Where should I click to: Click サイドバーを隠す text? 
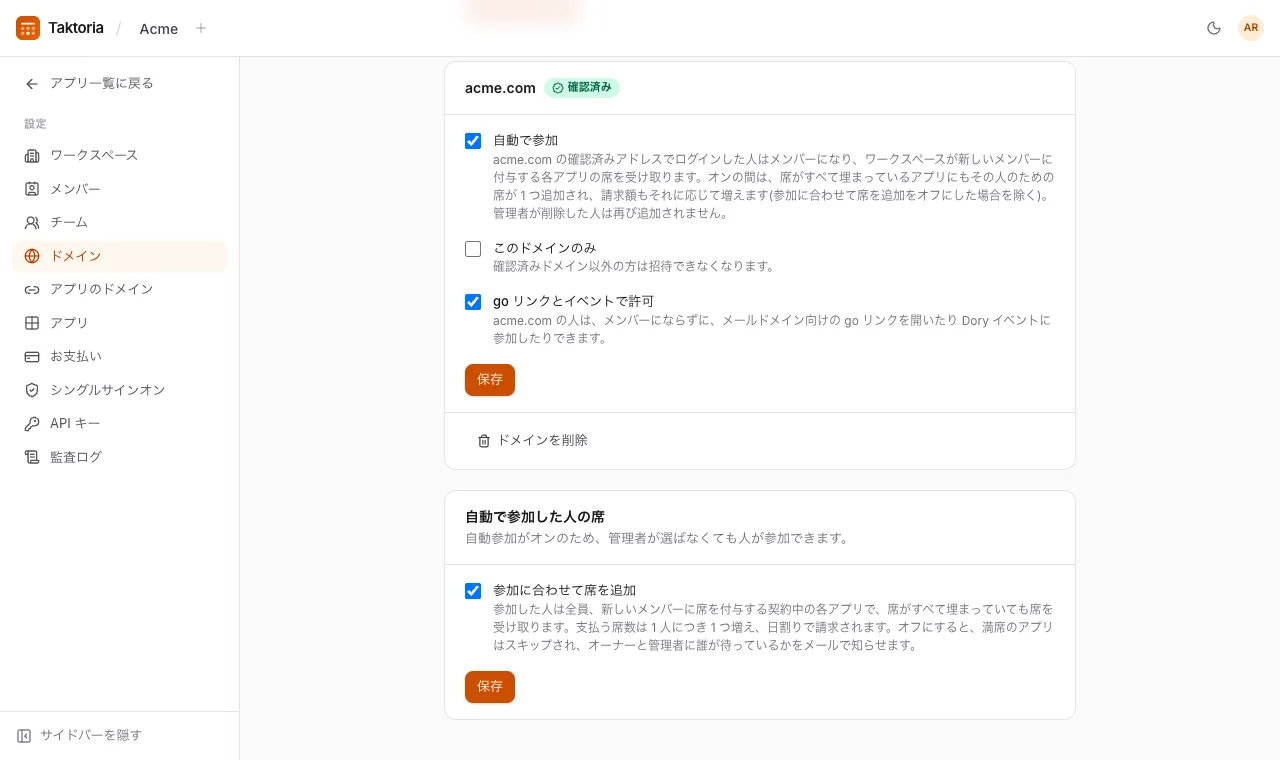coord(91,735)
